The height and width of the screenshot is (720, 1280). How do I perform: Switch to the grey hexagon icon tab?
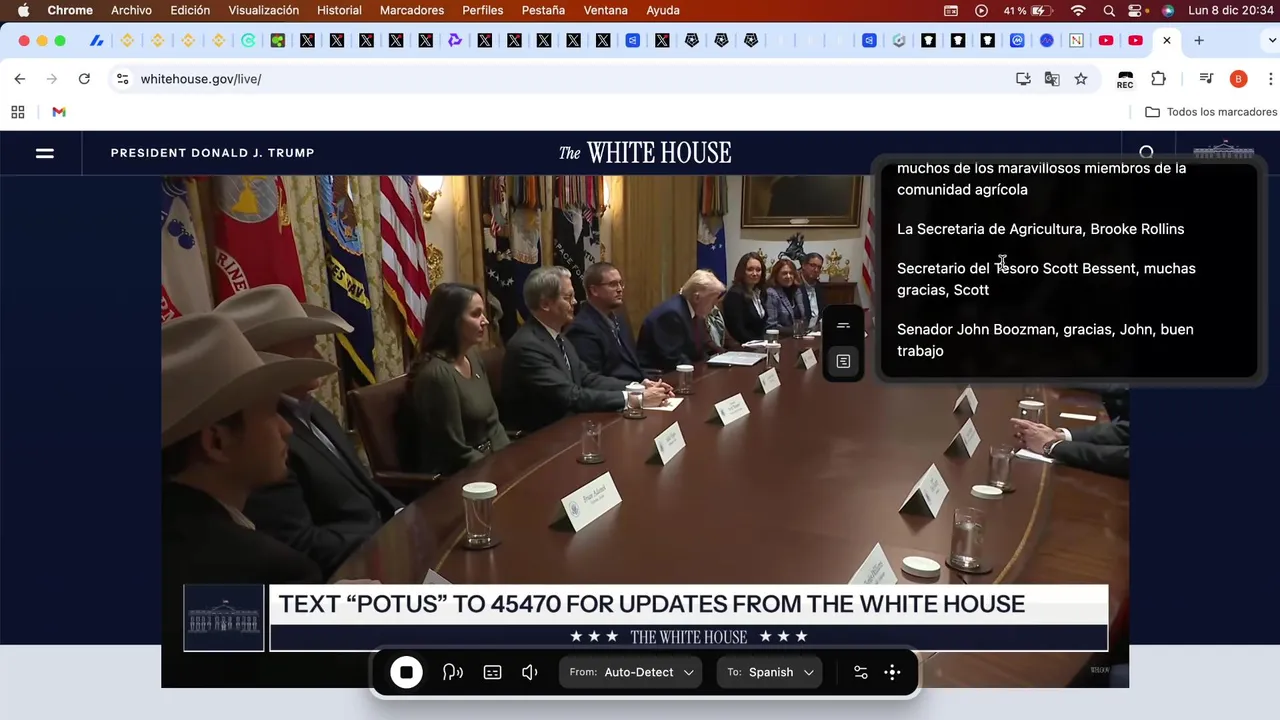click(898, 41)
